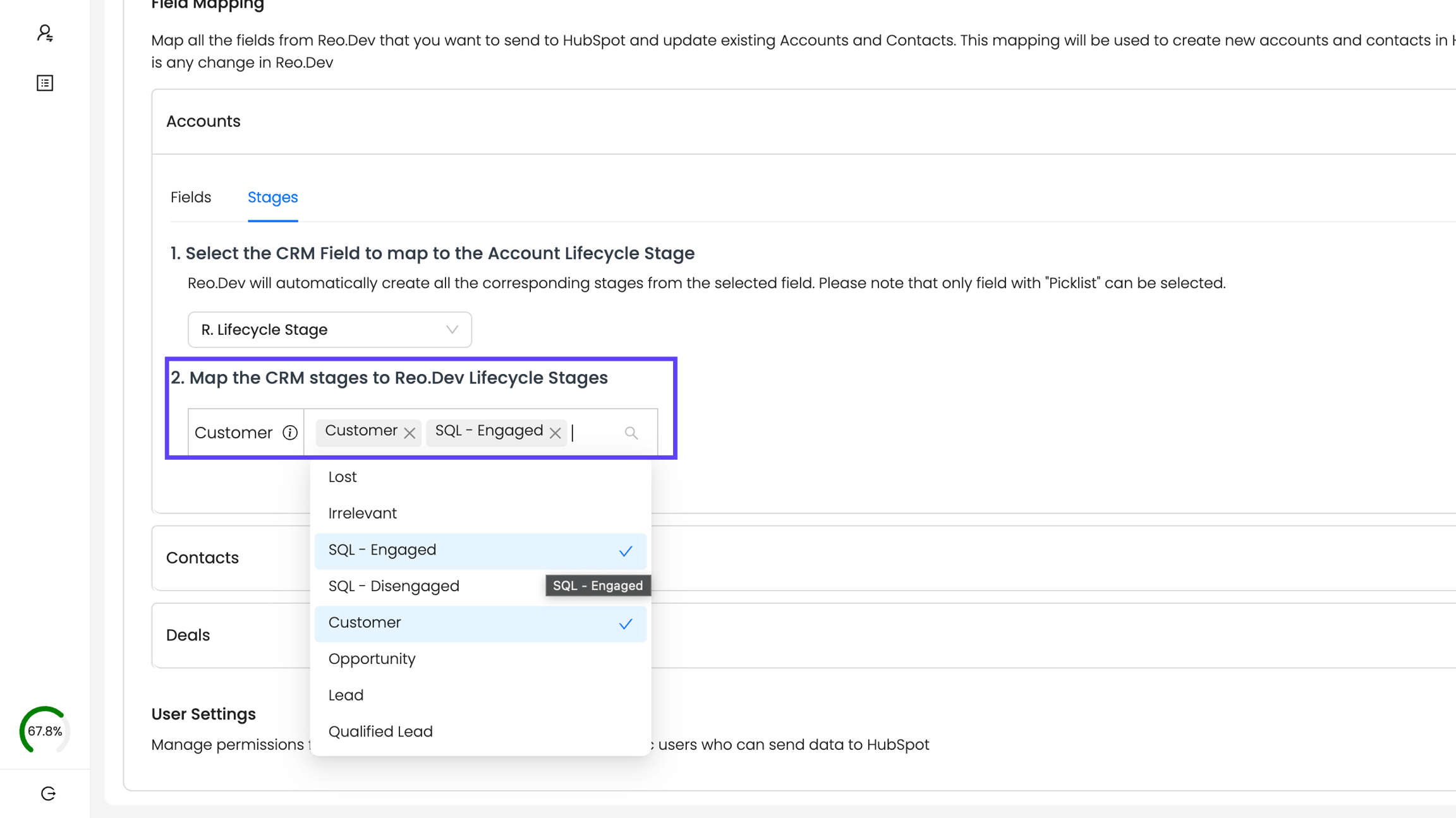Switch to the Fields tab
Screen dimensions: 1456x818
point(191,197)
